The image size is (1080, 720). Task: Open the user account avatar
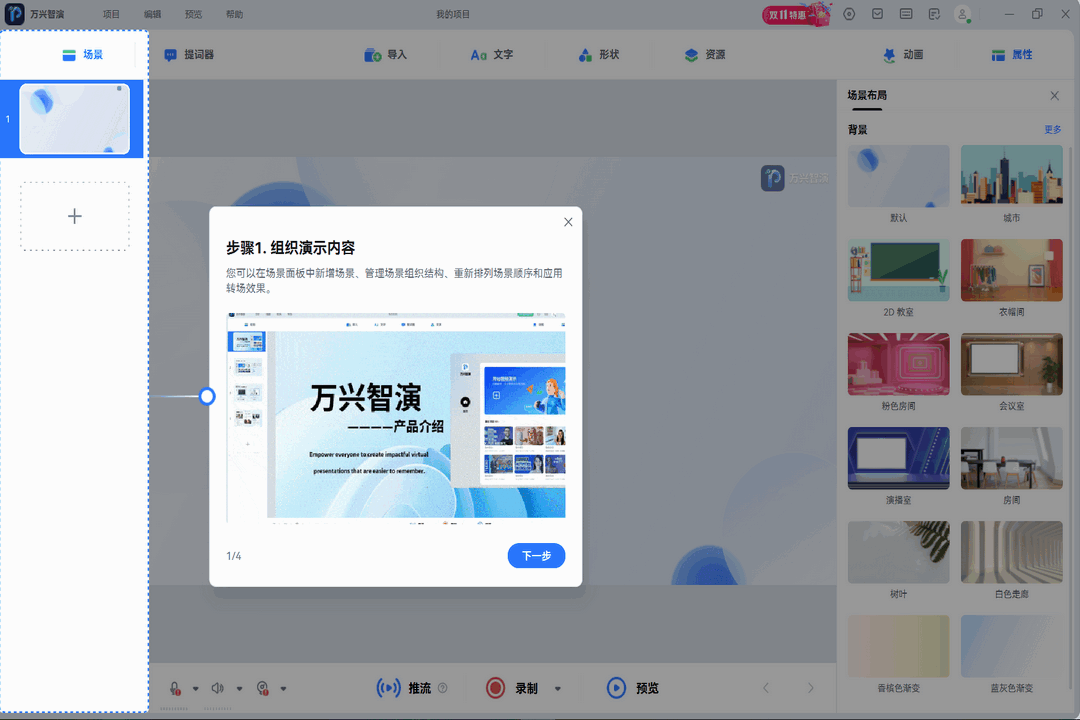(963, 14)
